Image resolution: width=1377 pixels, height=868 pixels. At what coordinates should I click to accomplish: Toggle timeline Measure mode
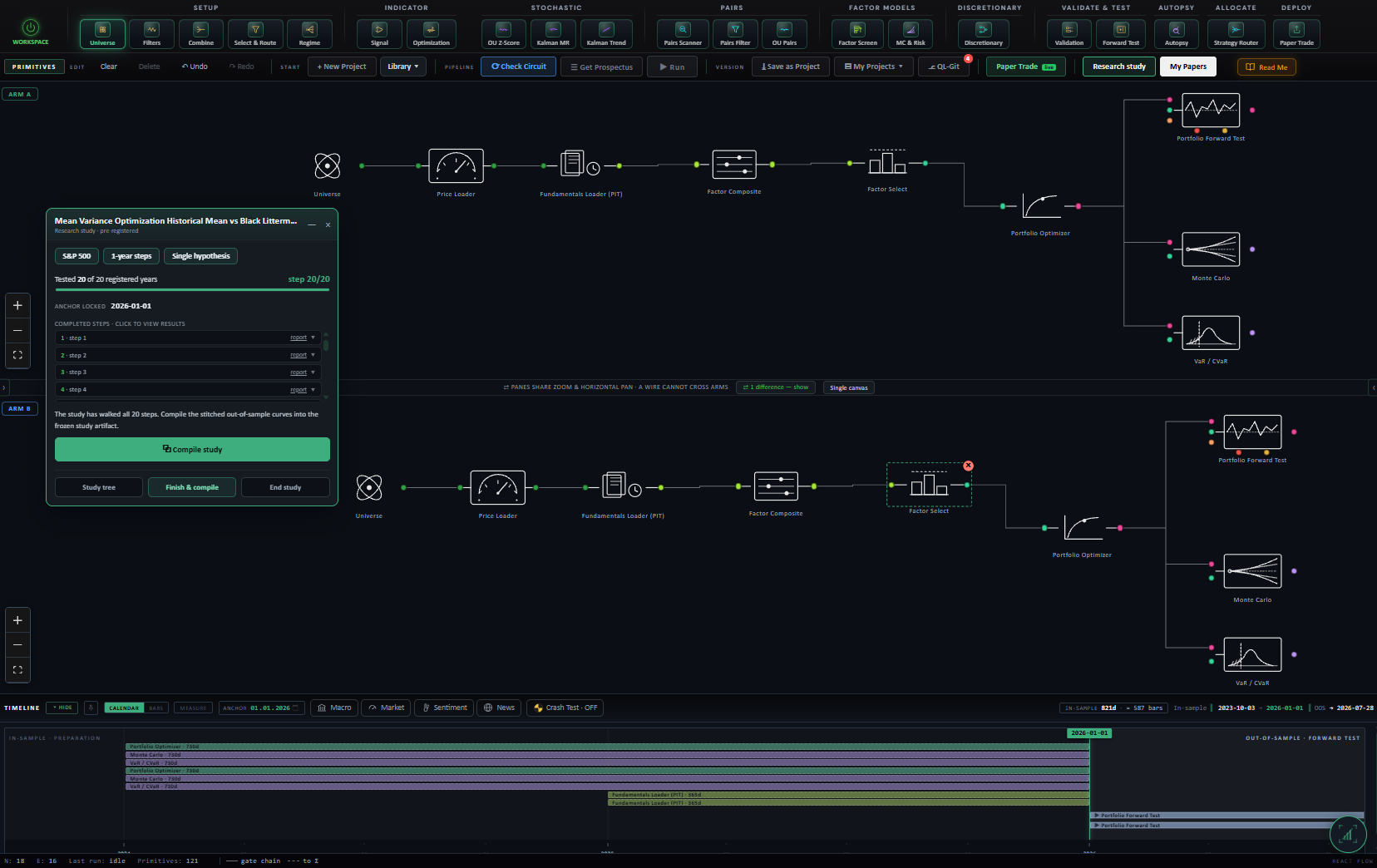(193, 708)
